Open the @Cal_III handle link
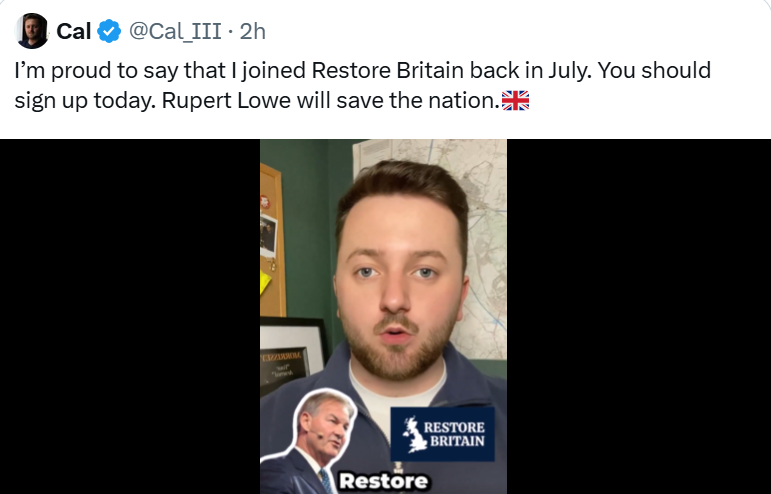The height and width of the screenshot is (494, 771). pos(175,31)
